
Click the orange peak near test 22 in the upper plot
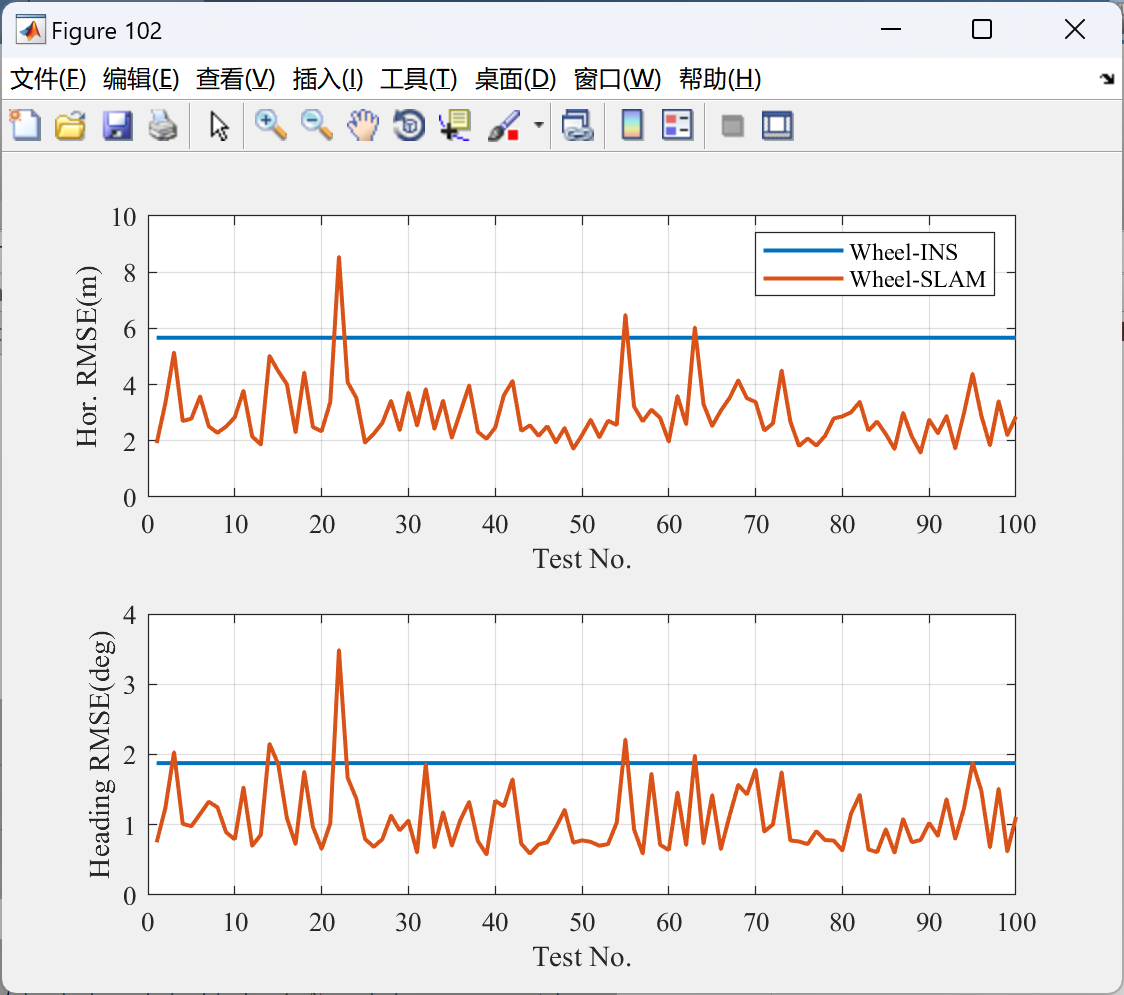click(338, 258)
